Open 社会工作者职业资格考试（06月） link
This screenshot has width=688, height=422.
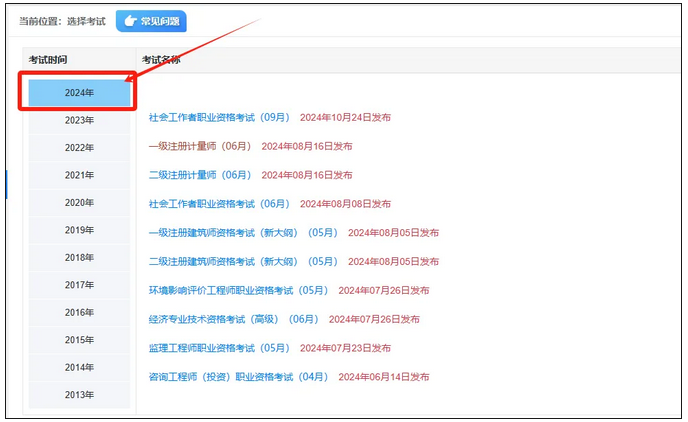[x=218, y=204]
